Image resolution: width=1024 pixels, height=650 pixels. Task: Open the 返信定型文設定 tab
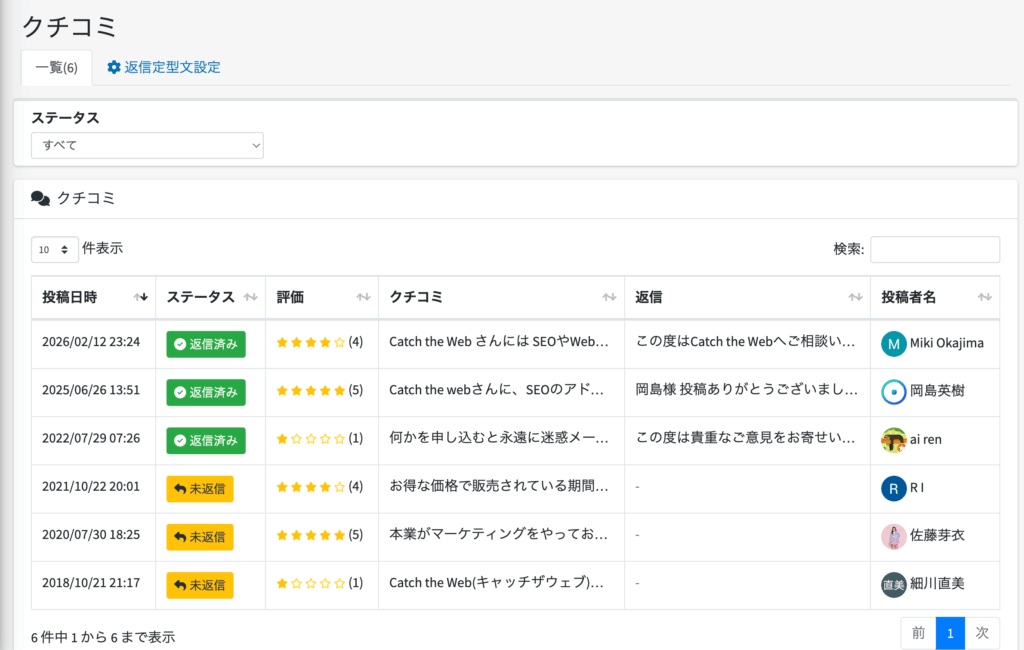172,68
